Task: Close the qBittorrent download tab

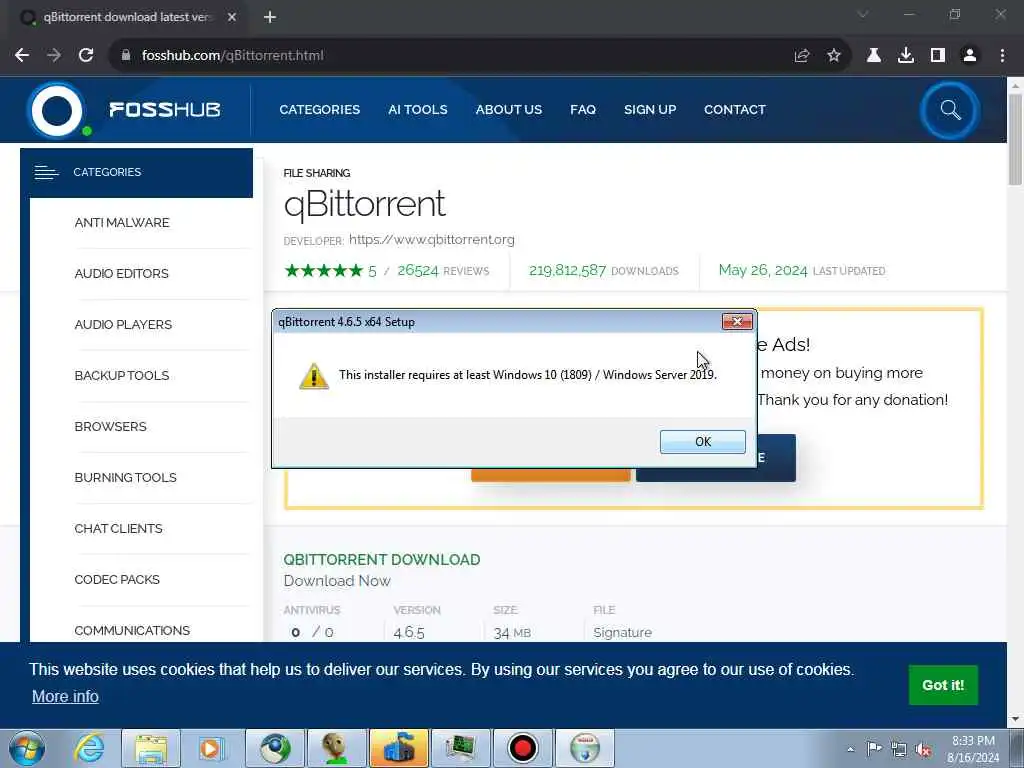Action: pyautogui.click(x=232, y=18)
